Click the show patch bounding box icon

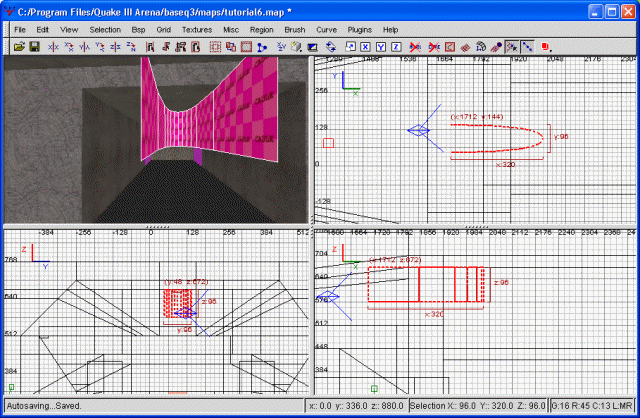click(449, 47)
